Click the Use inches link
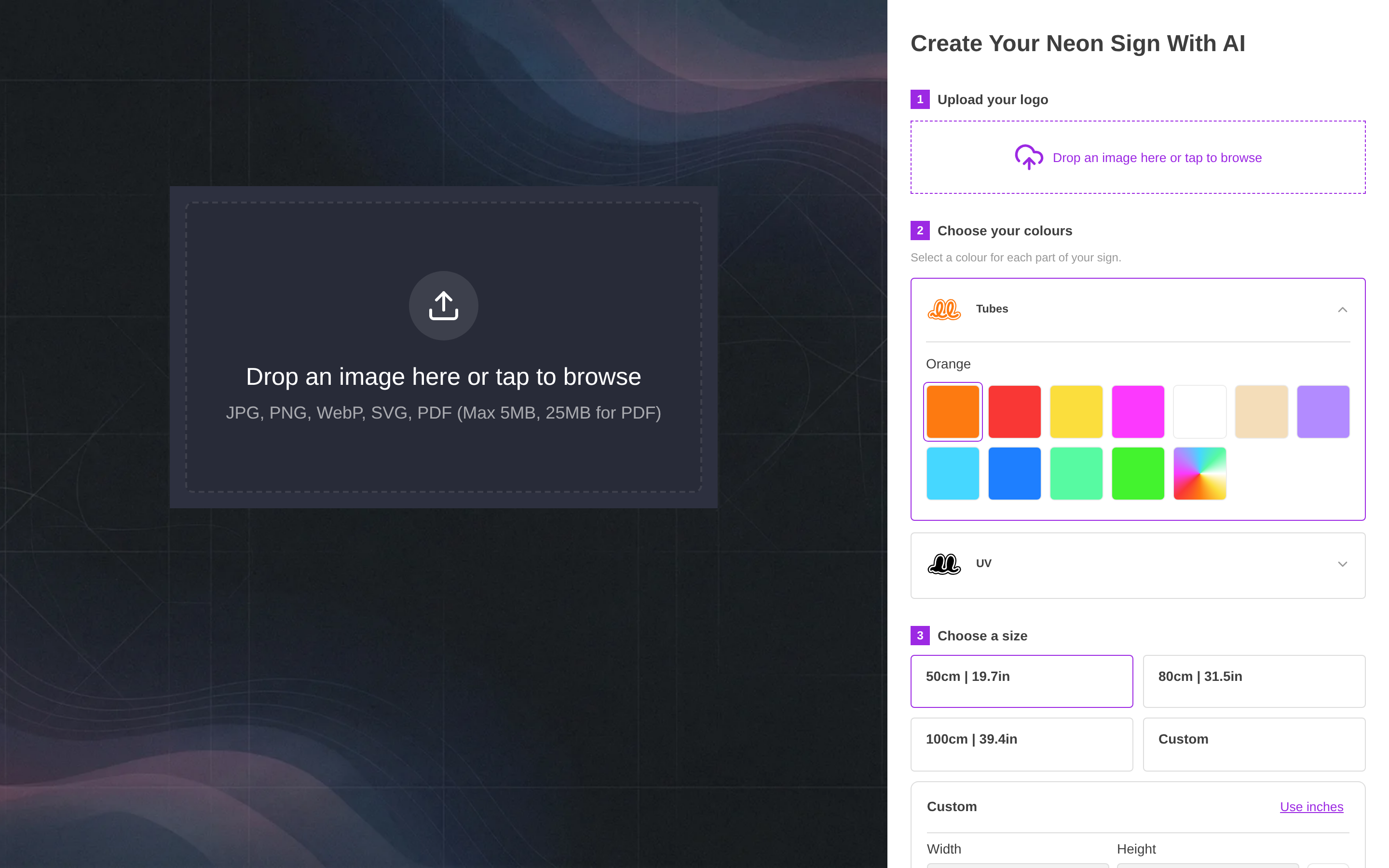The width and height of the screenshot is (1389, 868). click(1311, 807)
